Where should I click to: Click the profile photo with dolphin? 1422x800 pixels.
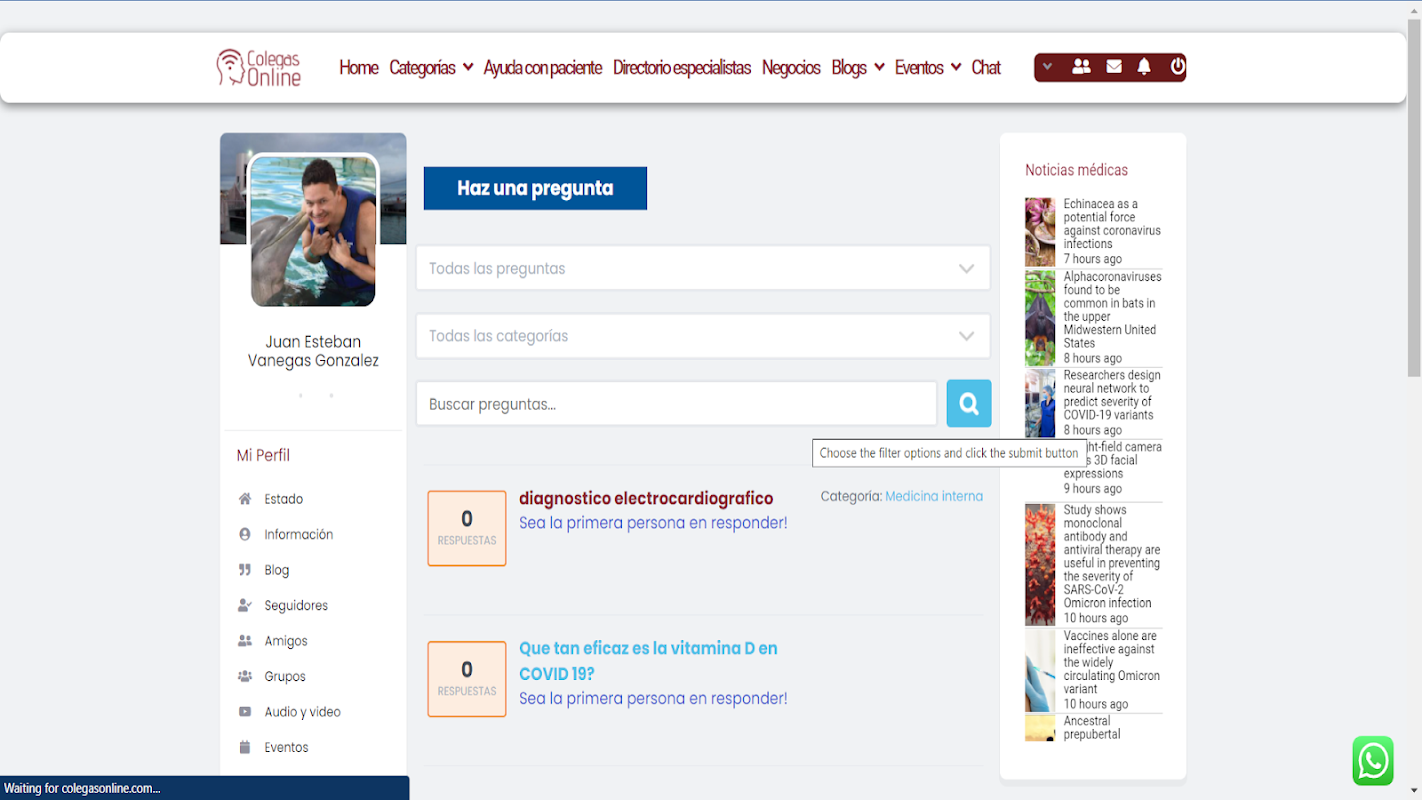pyautogui.click(x=313, y=230)
